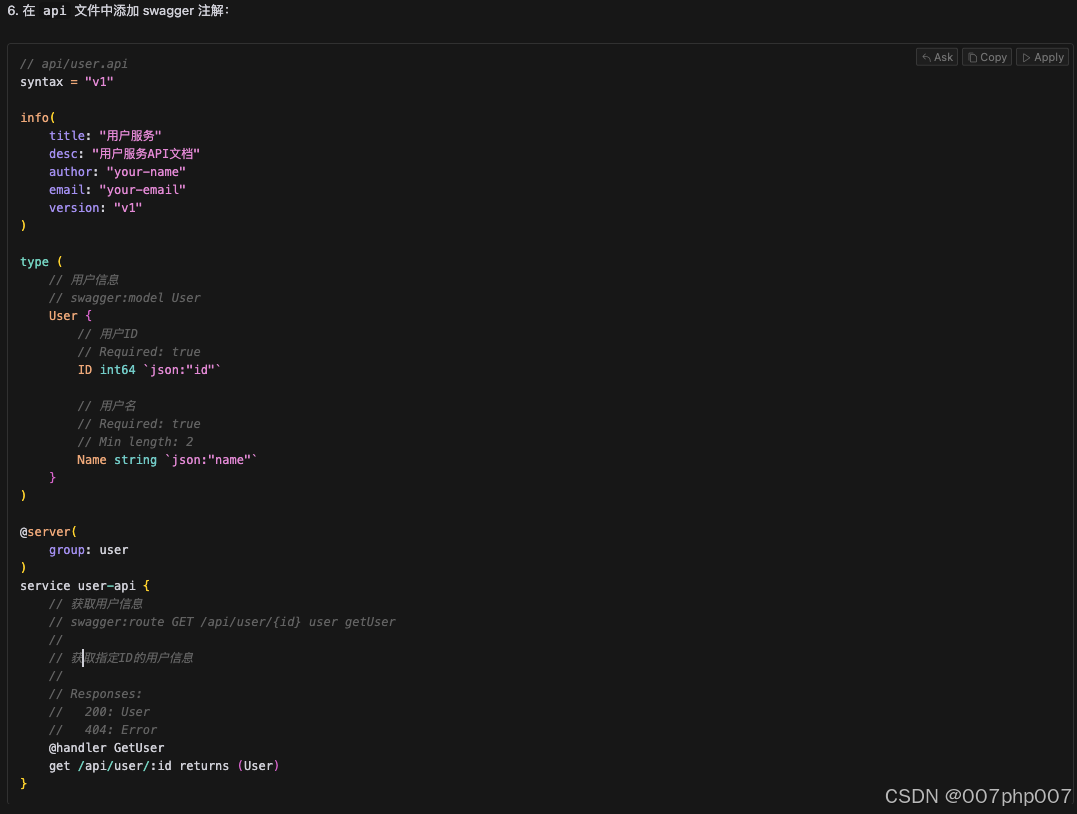
Task: Select the User type definition line
Action: click(70, 315)
